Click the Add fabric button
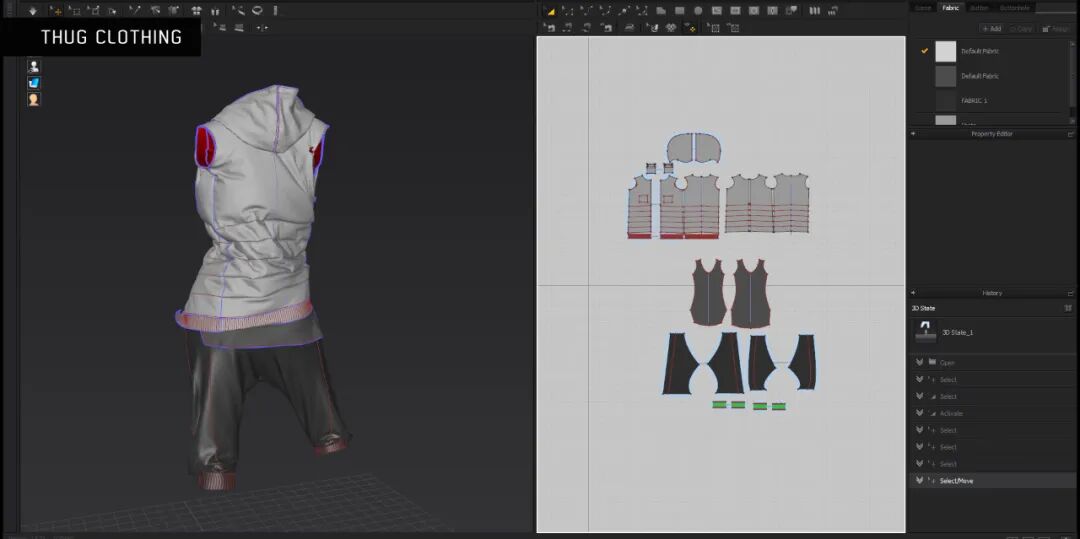 (991, 29)
